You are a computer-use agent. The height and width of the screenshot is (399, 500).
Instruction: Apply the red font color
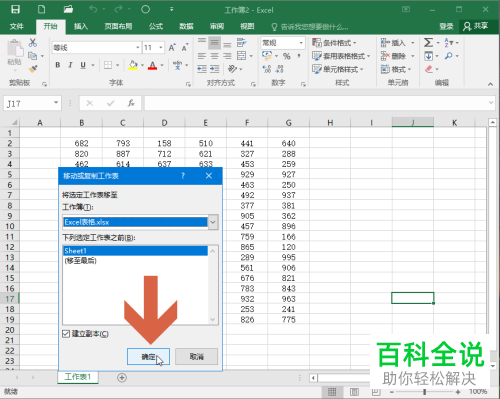coord(153,65)
